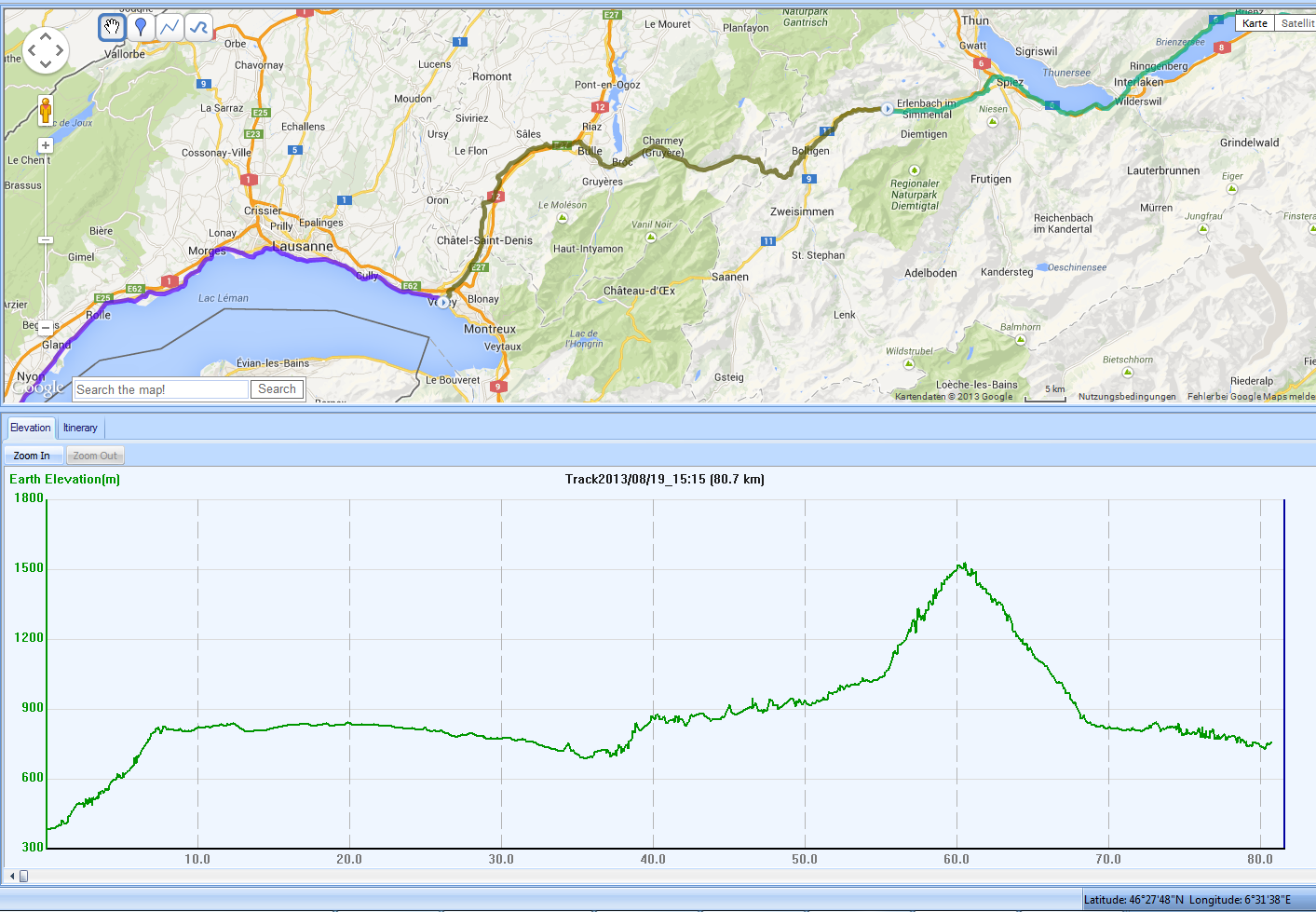Pick the route-following path drawing tool
The image size is (1316, 912).
tap(198, 27)
